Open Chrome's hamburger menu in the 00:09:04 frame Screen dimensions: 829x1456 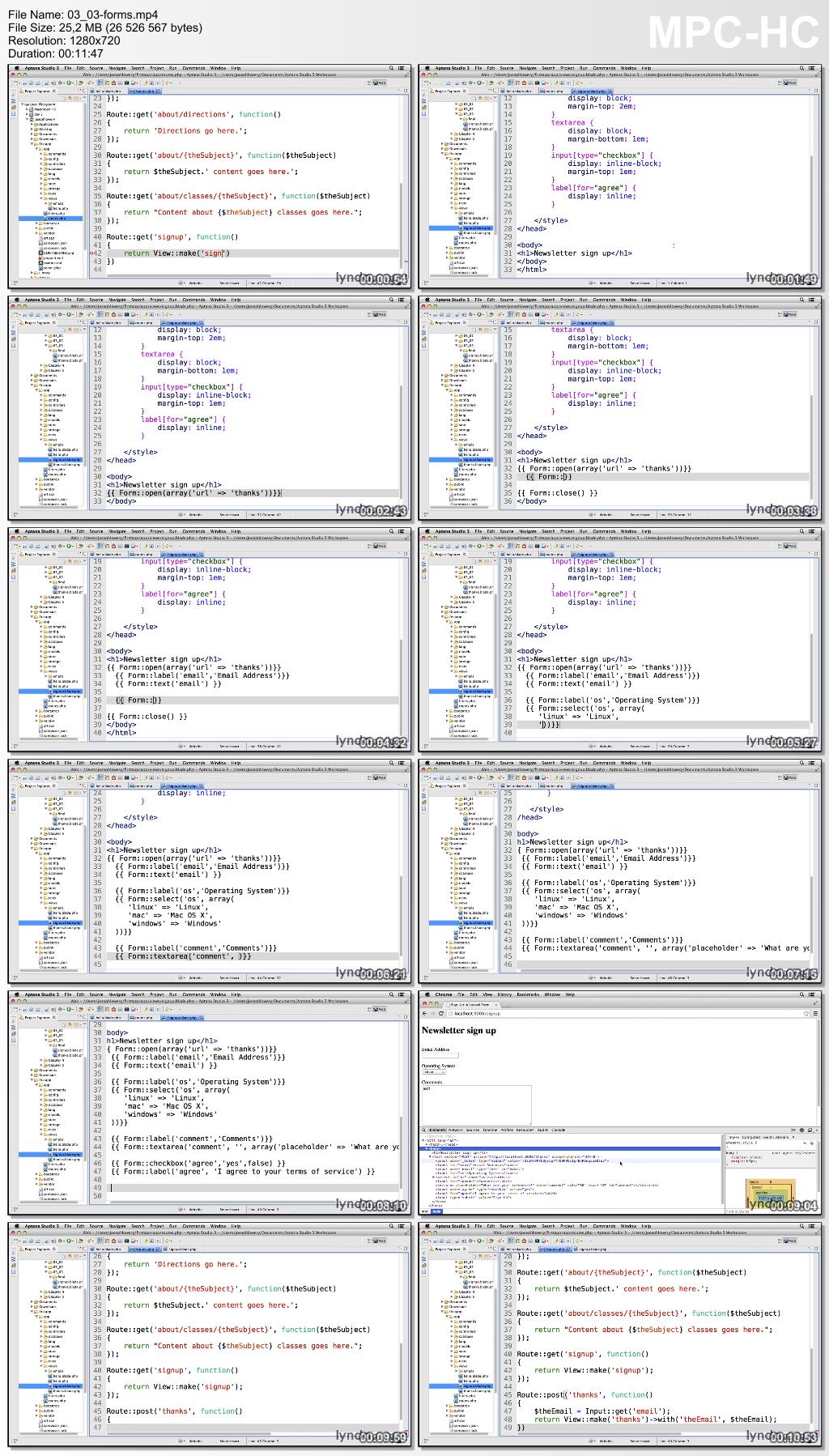coord(815,1013)
